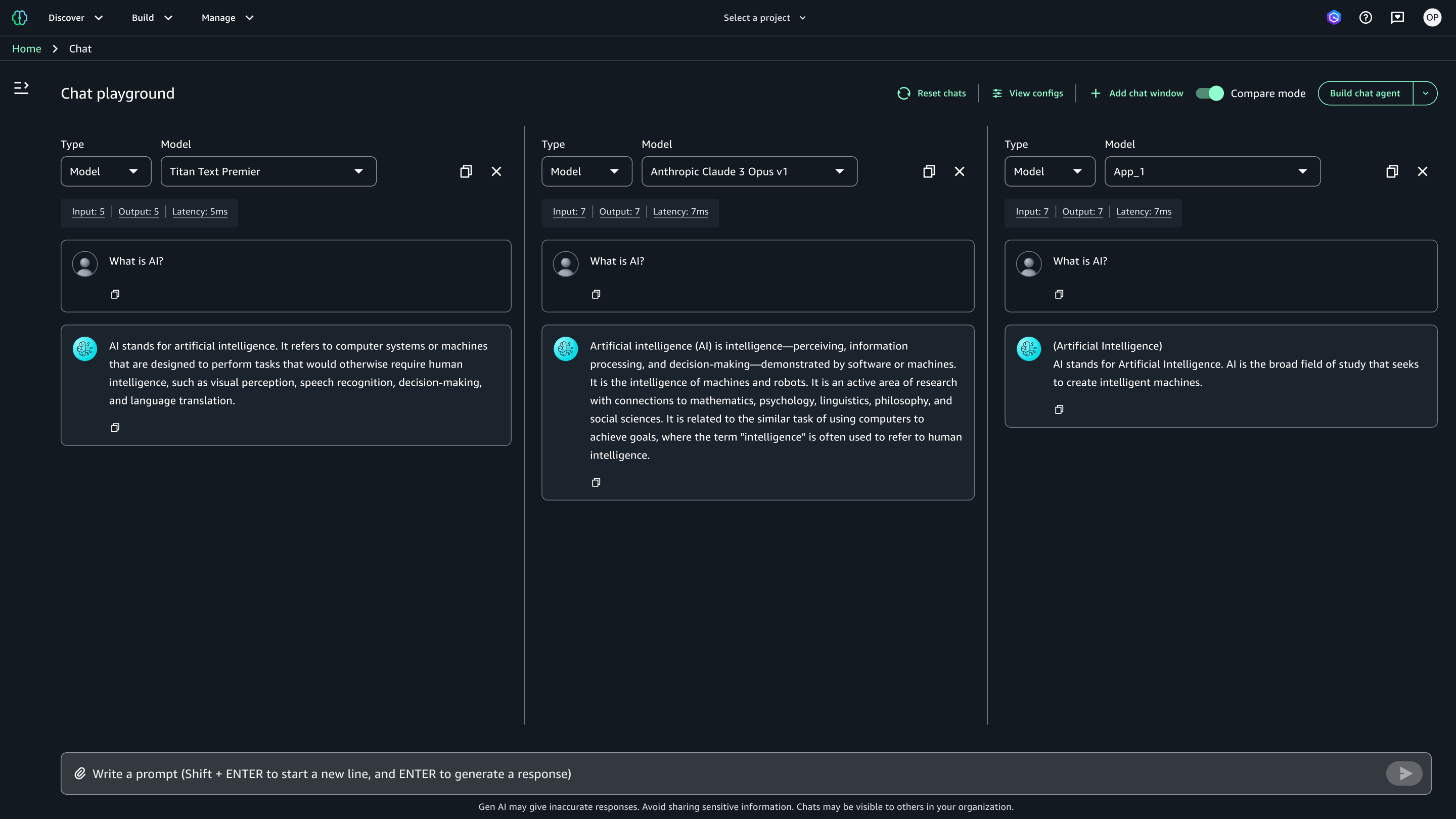Copy the App_1 response text
Screen dimensions: 1456x819
click(x=1059, y=409)
